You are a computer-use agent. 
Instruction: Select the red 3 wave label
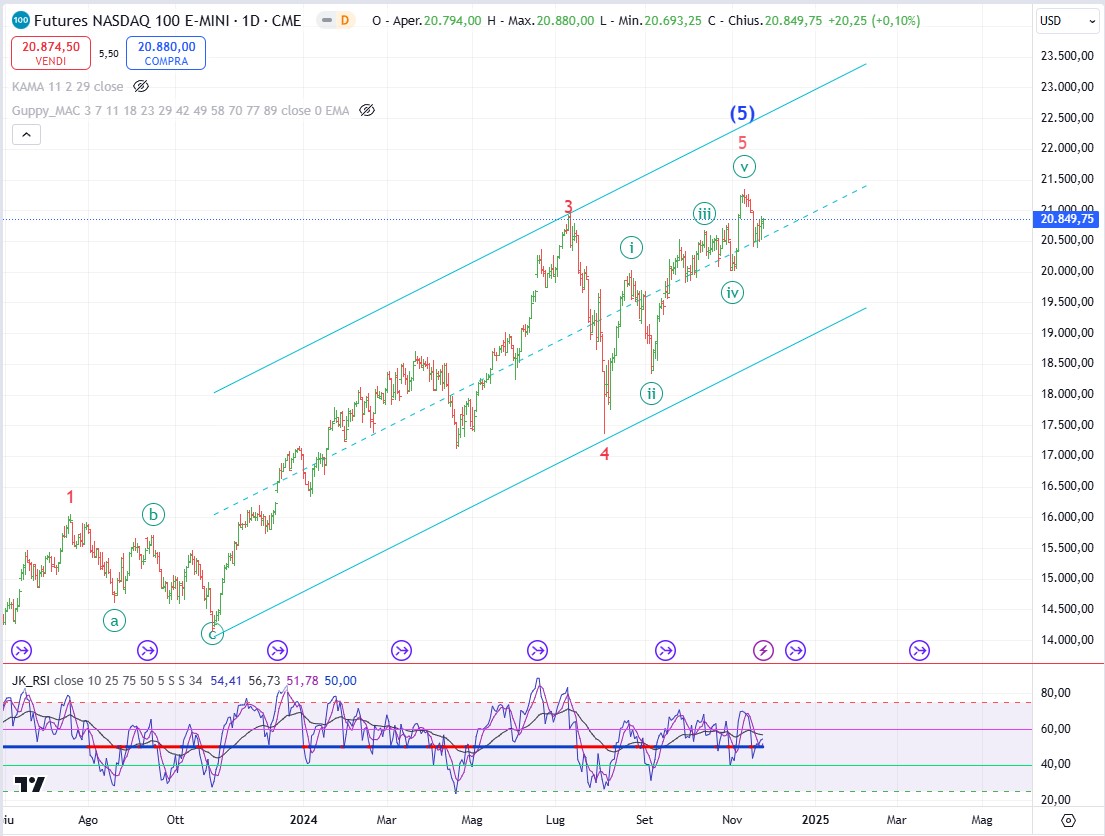point(569,207)
